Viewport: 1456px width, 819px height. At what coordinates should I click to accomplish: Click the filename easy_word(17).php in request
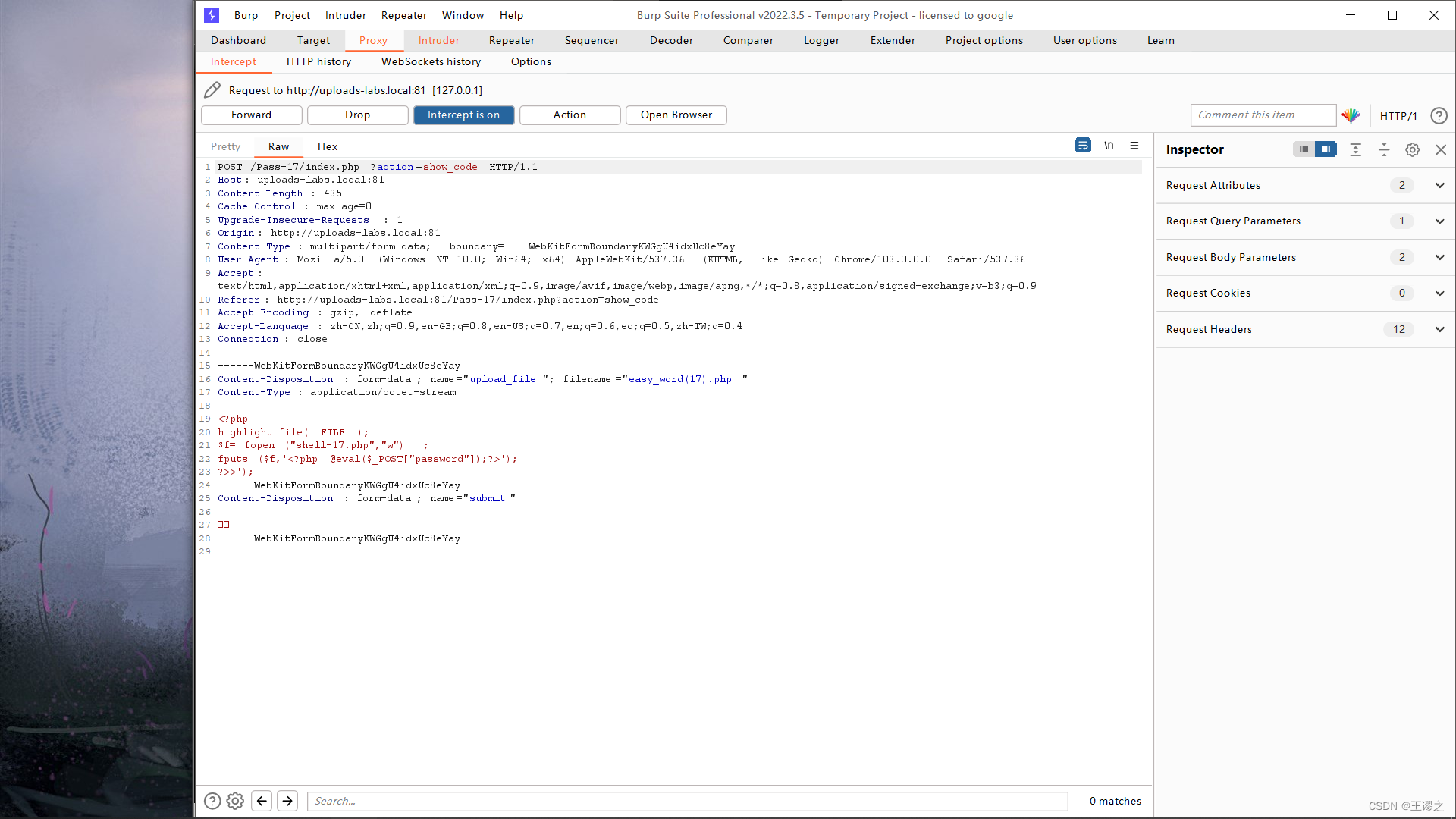680,379
